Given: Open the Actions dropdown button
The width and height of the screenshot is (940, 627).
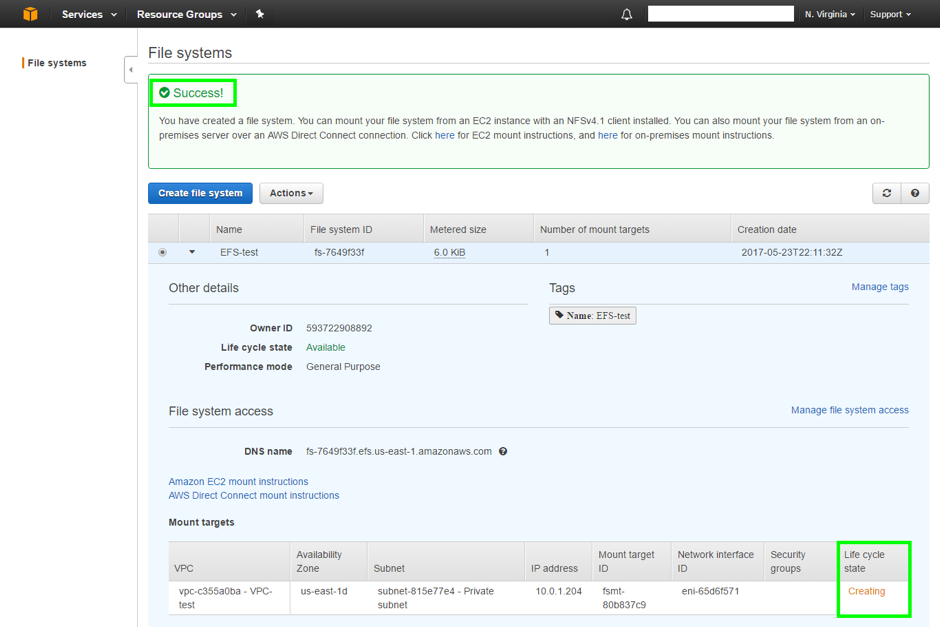Looking at the screenshot, I should click(x=291, y=193).
